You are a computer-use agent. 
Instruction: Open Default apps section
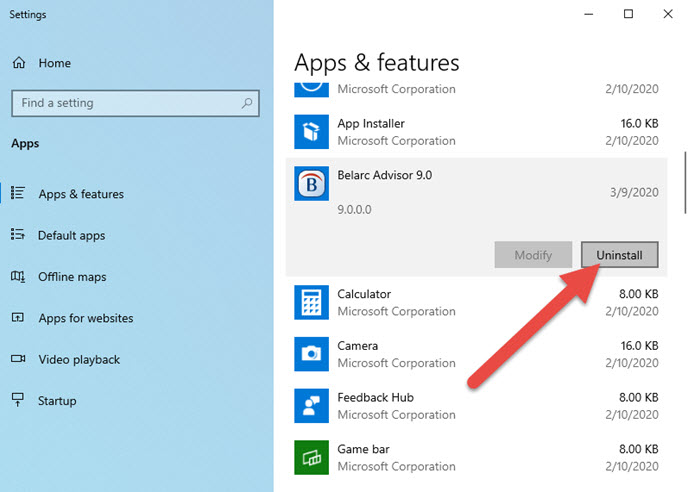(x=72, y=236)
